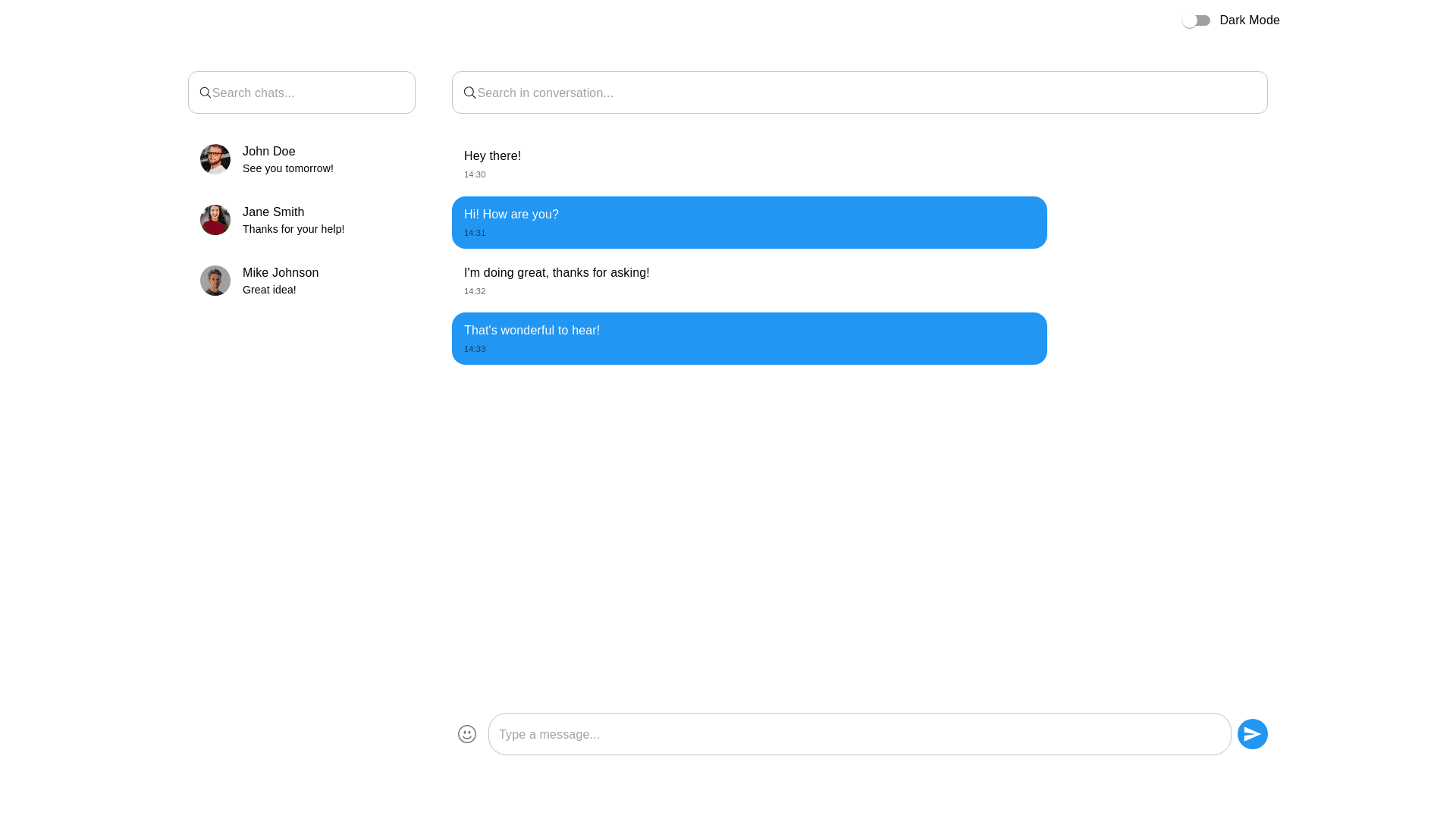Click the 'Hi! How are you?' bubble
This screenshot has height=819, width=1456.
click(749, 222)
